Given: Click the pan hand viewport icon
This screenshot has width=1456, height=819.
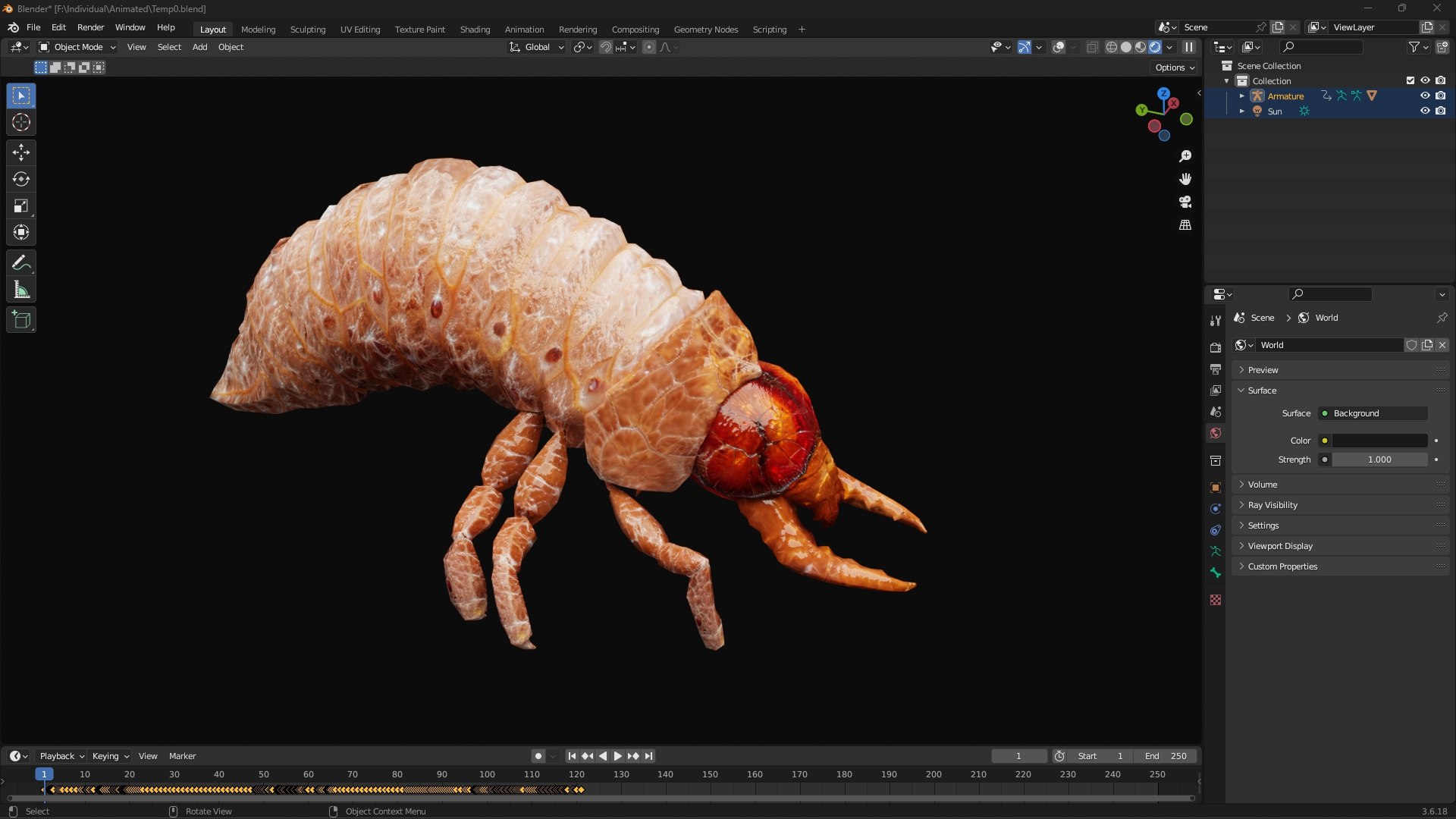Looking at the screenshot, I should 1185,179.
